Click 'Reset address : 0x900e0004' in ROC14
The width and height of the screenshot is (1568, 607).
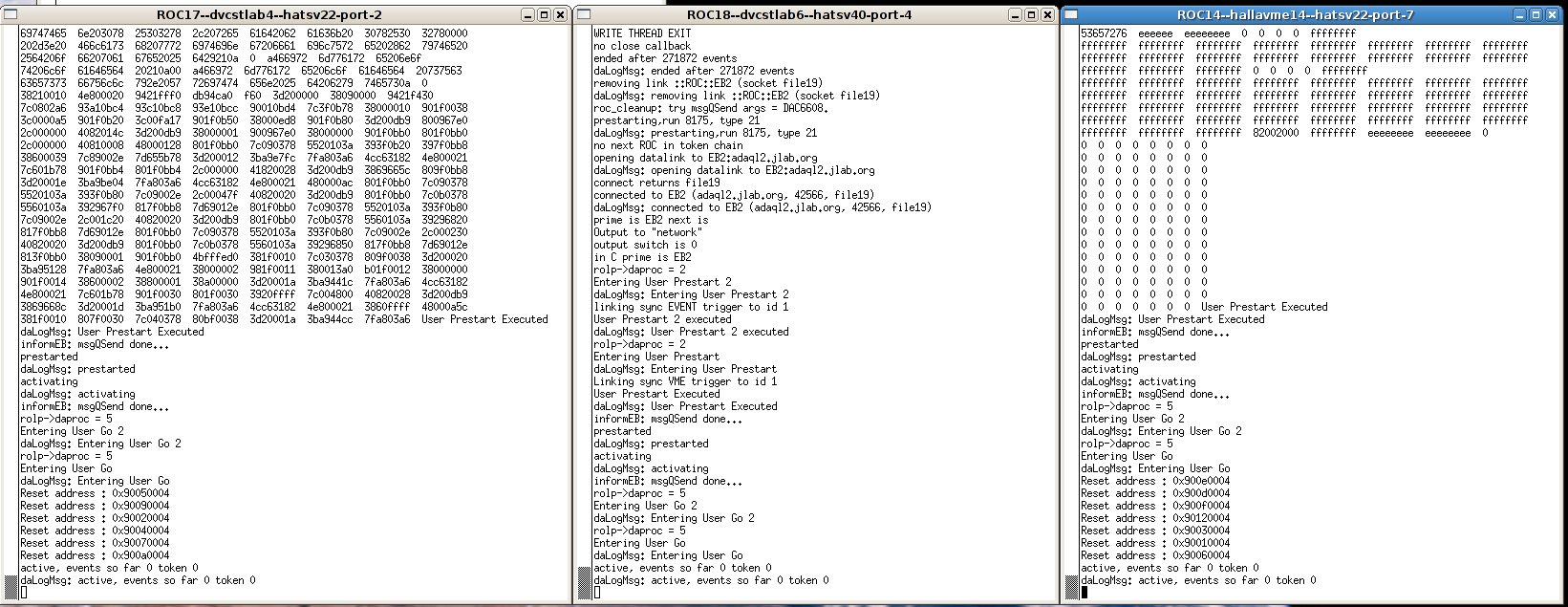point(1155,481)
